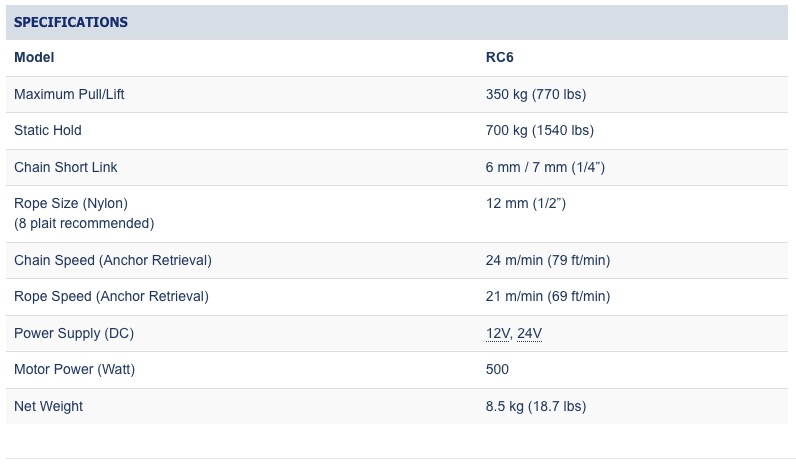Screen dimensions: 796x464
Task: Click the Rope Speed (Anchor Retrieval) label
Action: point(111,296)
